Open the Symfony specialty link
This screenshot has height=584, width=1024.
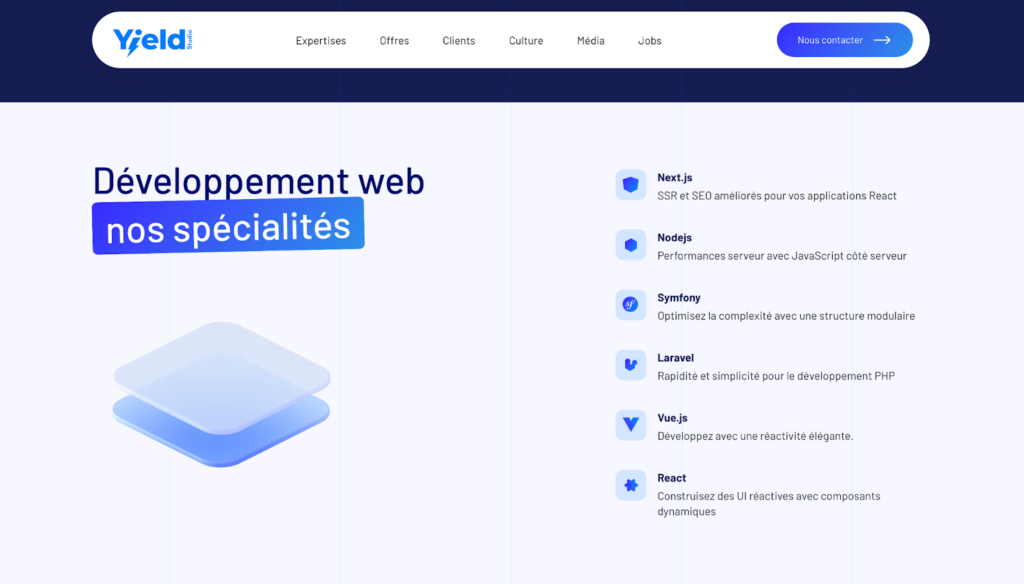click(x=679, y=298)
